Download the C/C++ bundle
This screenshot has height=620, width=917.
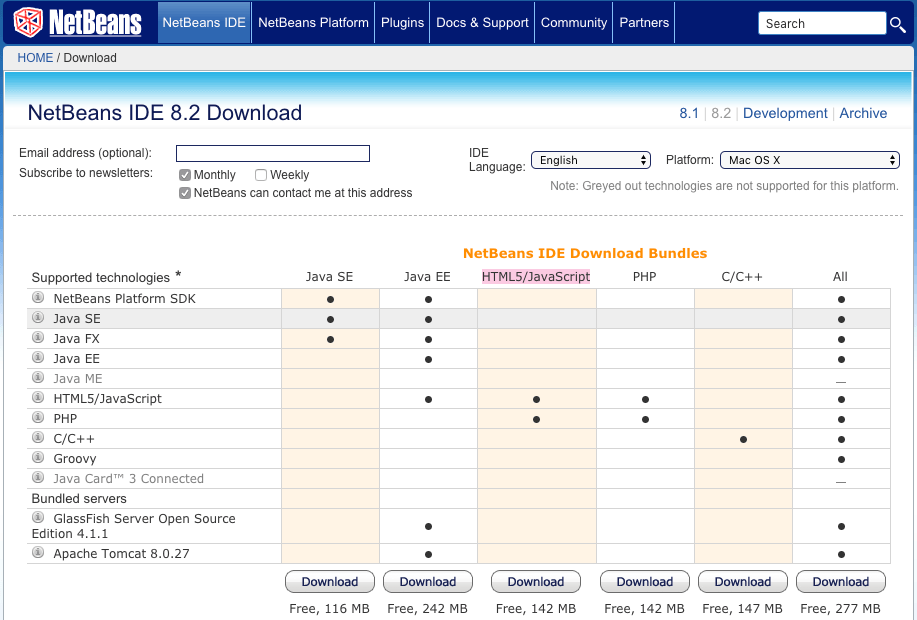[x=743, y=582]
